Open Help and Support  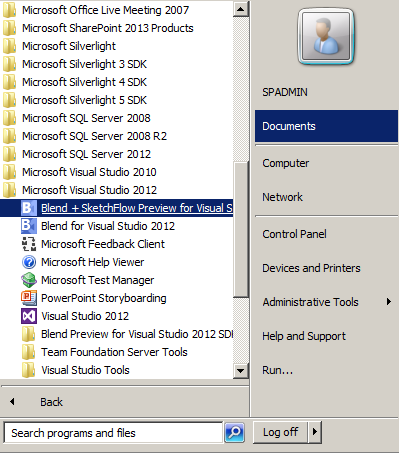326,336
